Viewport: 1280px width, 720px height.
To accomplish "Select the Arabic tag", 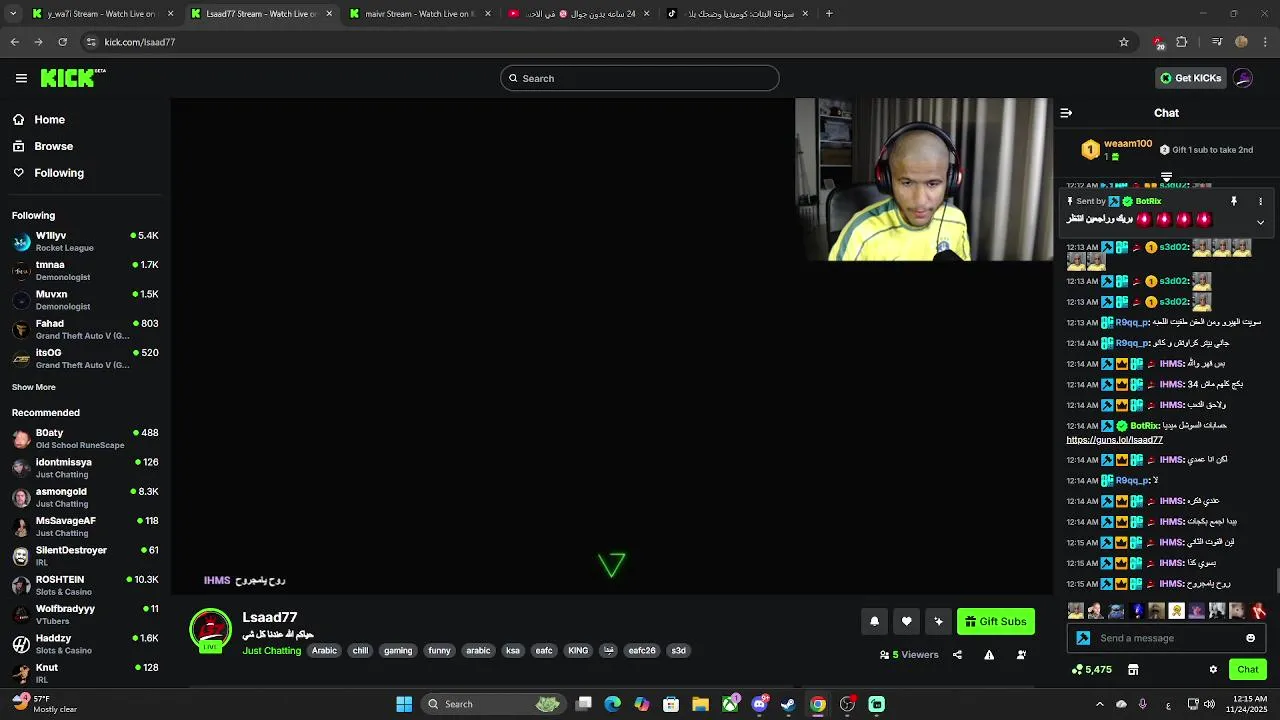I will (x=324, y=651).
